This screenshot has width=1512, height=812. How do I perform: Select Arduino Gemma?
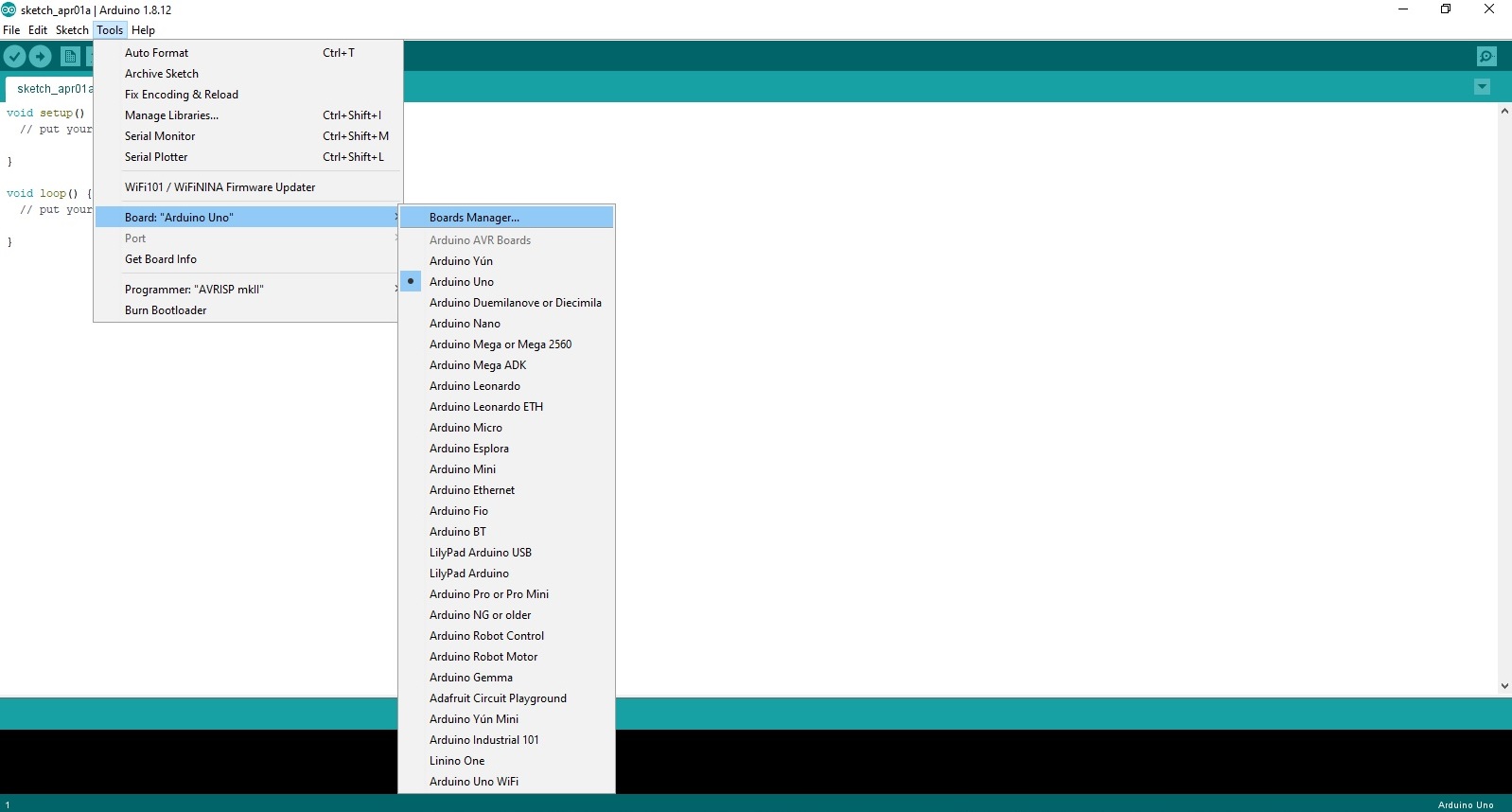(x=506, y=678)
